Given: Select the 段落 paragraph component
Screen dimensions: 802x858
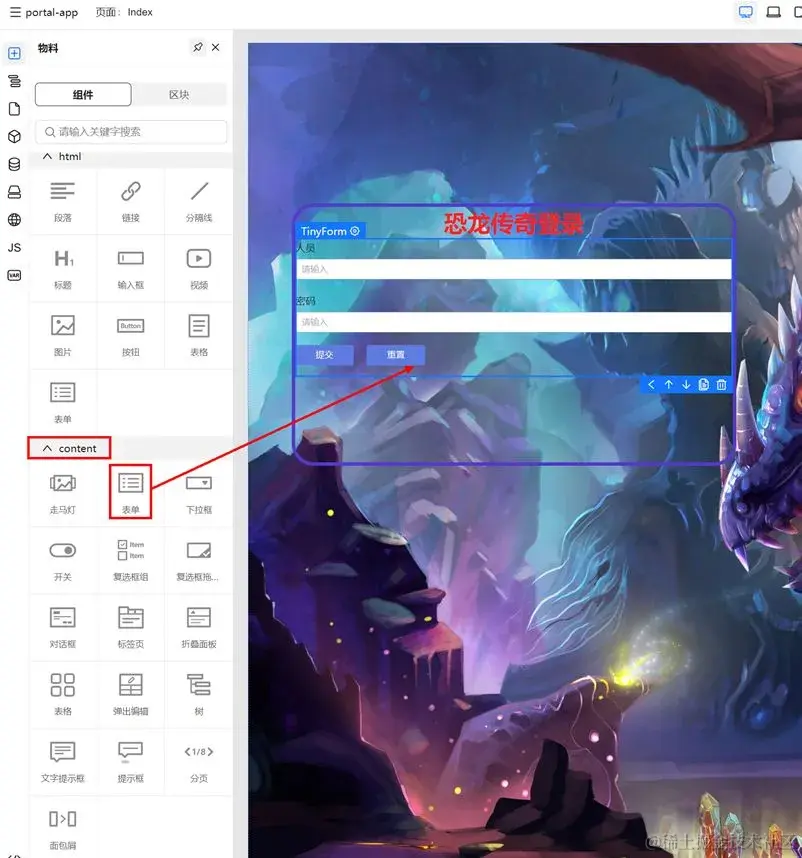Looking at the screenshot, I should pos(63,202).
